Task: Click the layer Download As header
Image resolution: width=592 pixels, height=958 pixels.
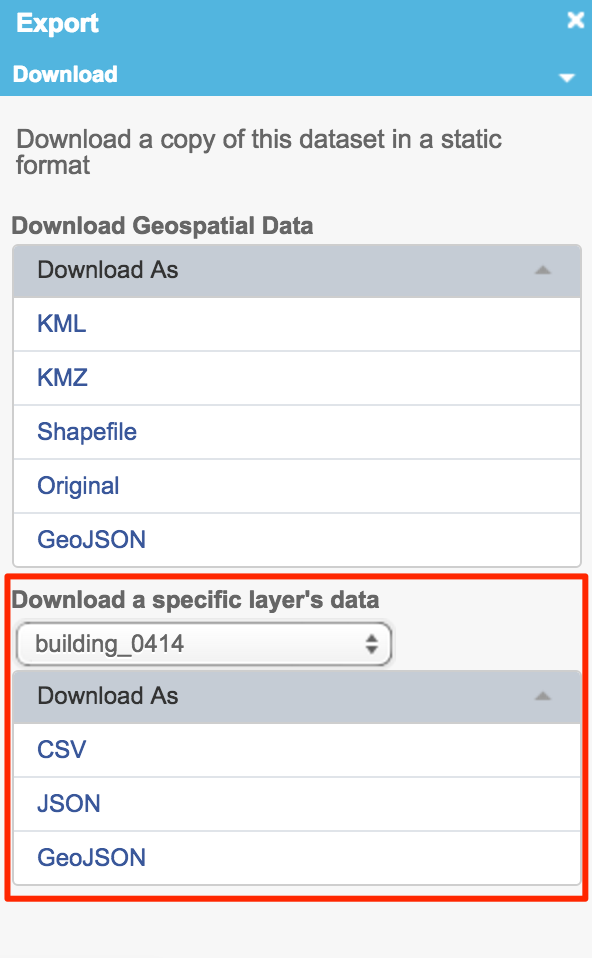Action: [x=297, y=697]
